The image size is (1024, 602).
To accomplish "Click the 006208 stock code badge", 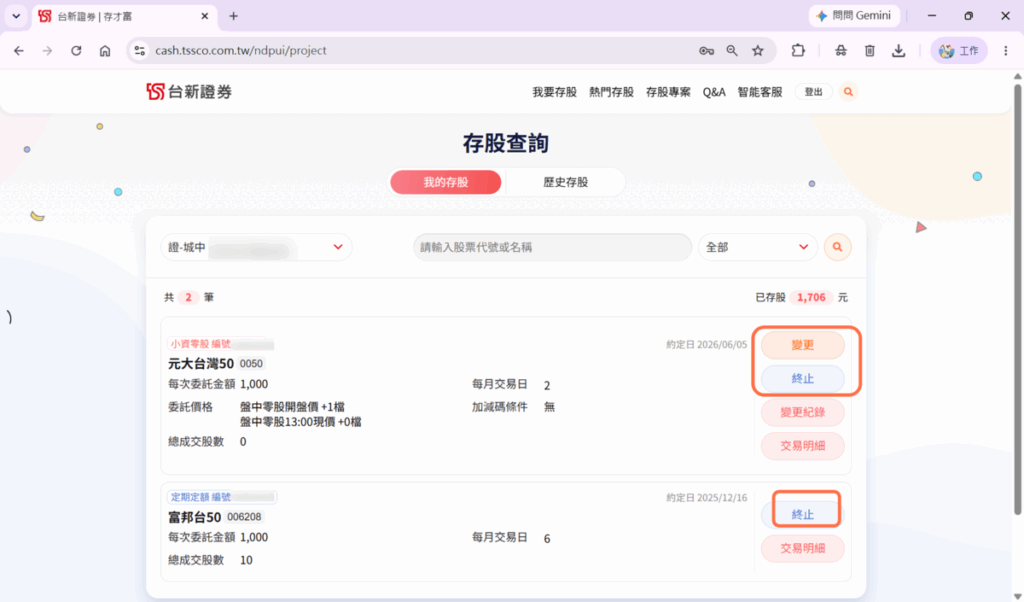I will click(x=244, y=517).
